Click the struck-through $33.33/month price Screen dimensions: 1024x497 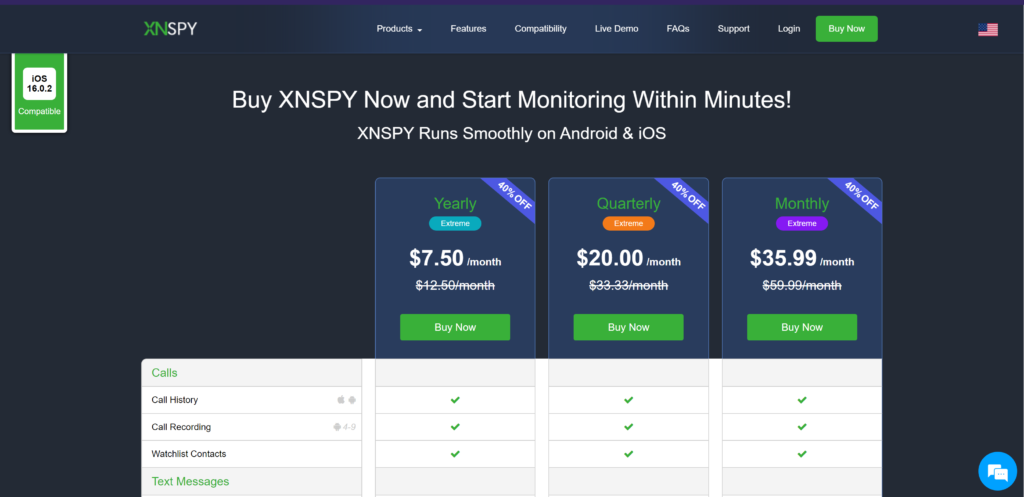(628, 285)
